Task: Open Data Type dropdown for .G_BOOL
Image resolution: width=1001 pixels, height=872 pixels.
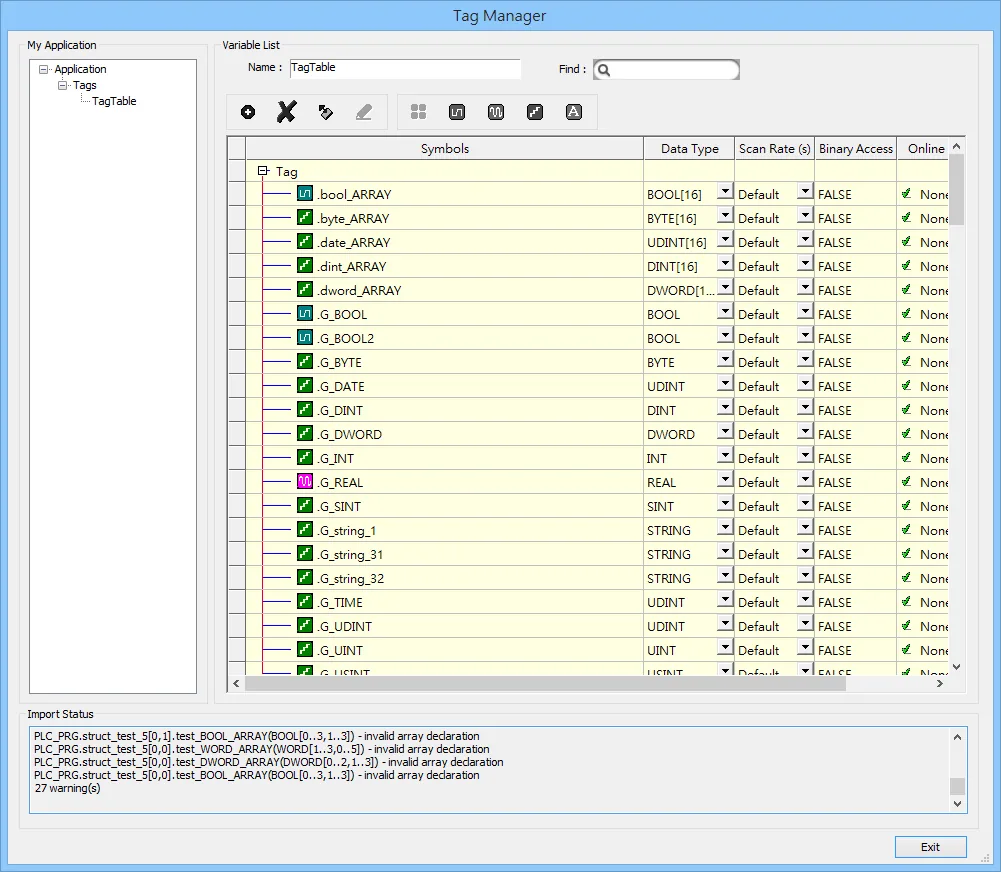Action: [725, 312]
